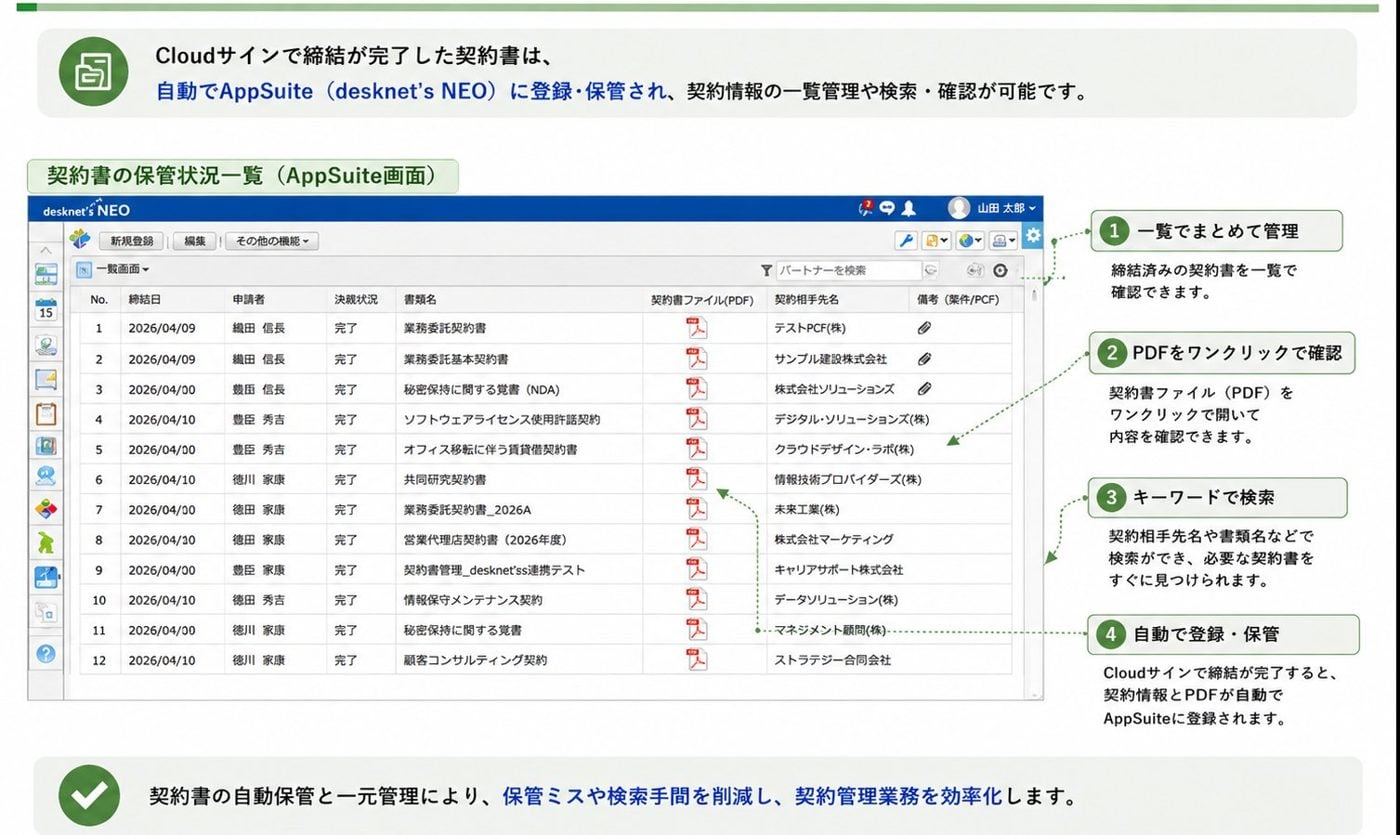Open the colorful diamond icon in sidebar
1400x835 pixels.
pyautogui.click(x=46, y=509)
